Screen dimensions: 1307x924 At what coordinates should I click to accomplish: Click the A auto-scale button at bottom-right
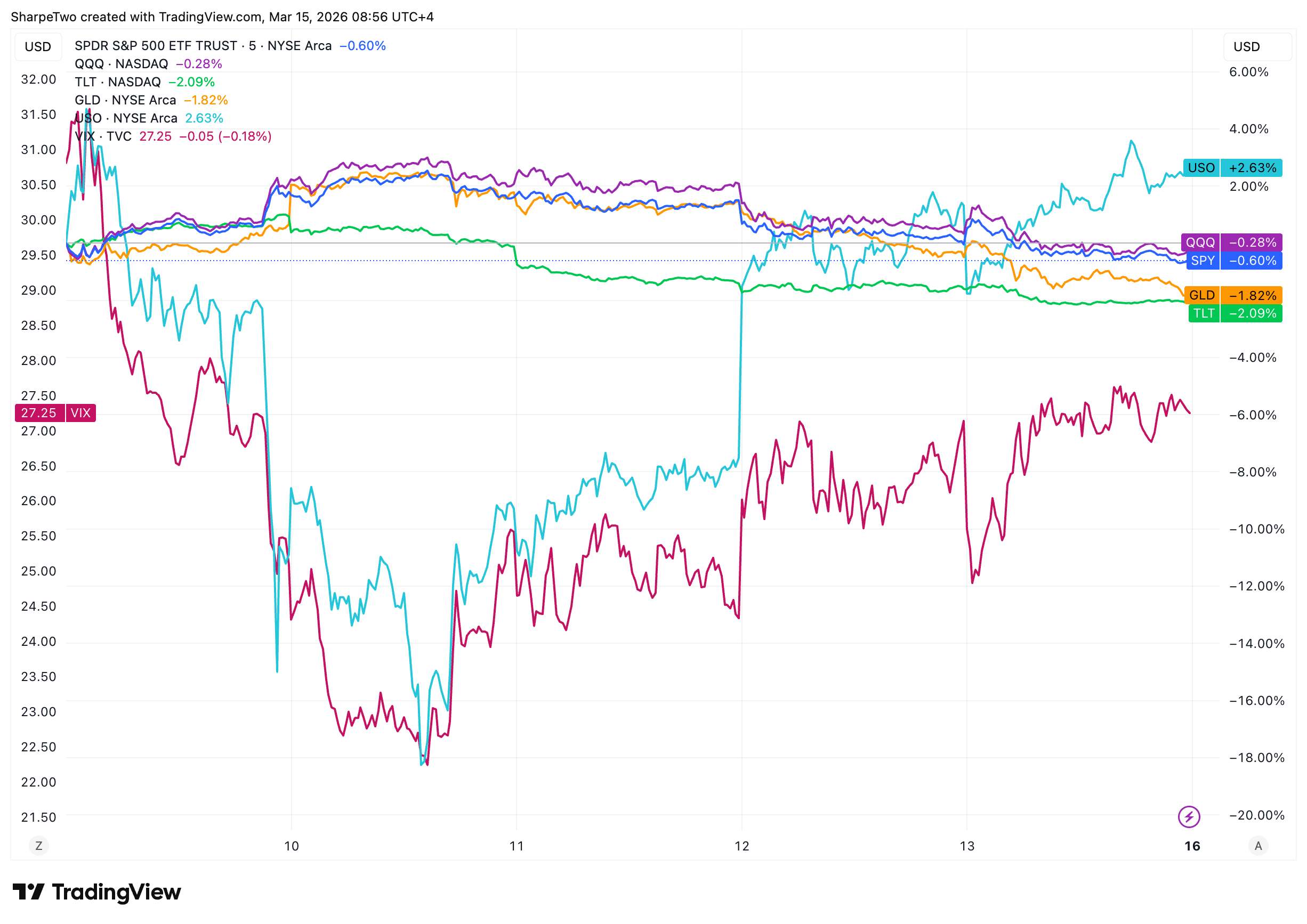pyautogui.click(x=1258, y=846)
